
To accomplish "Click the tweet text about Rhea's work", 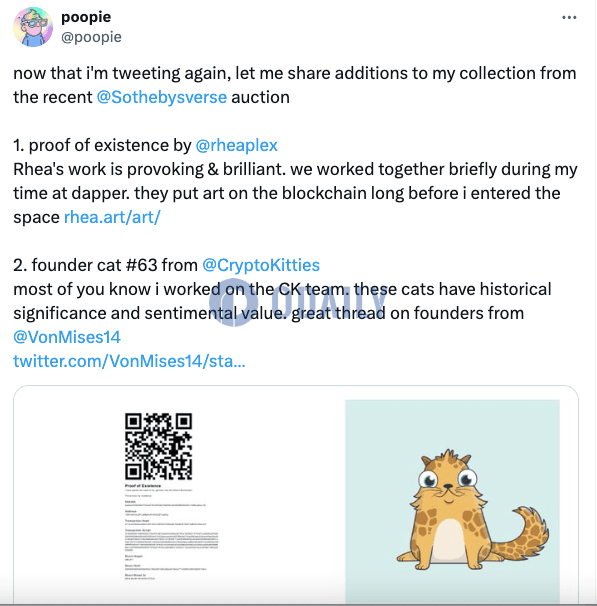I will coord(295,193).
